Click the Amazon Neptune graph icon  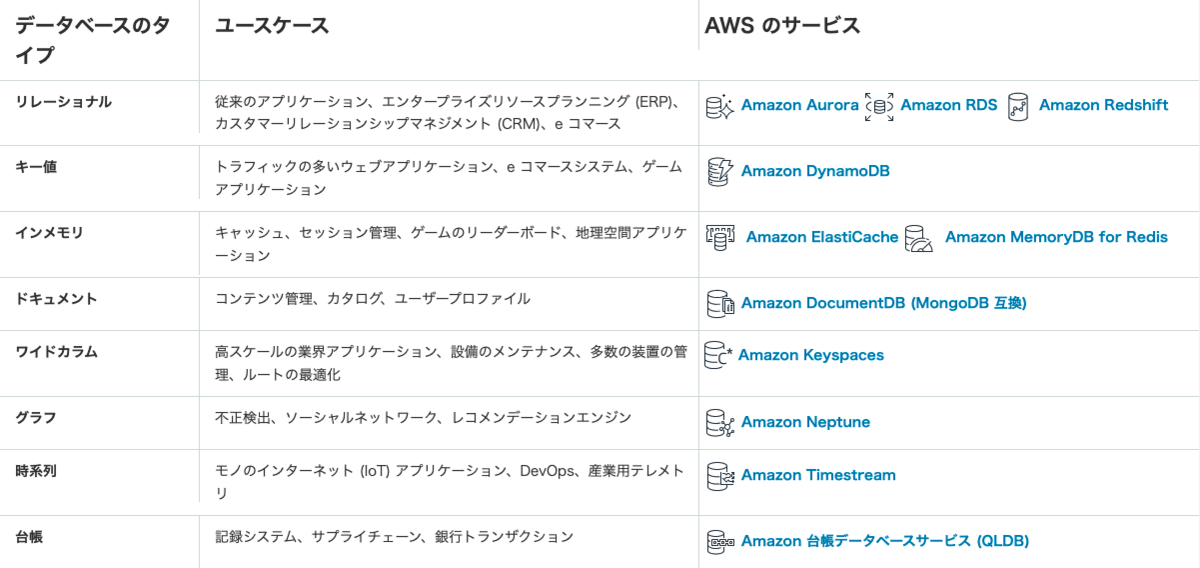720,422
